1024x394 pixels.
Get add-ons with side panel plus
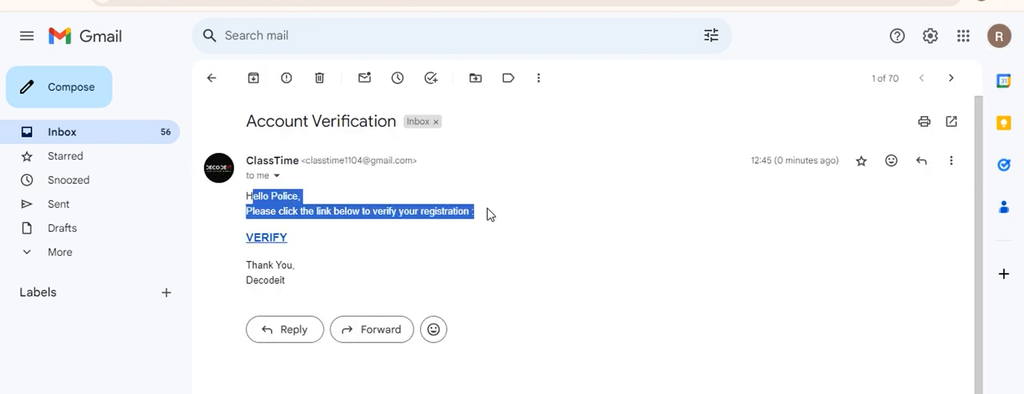point(1004,274)
